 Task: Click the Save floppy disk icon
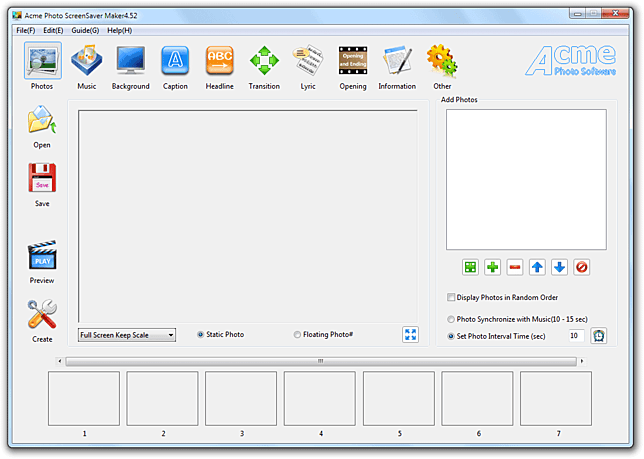(x=42, y=178)
